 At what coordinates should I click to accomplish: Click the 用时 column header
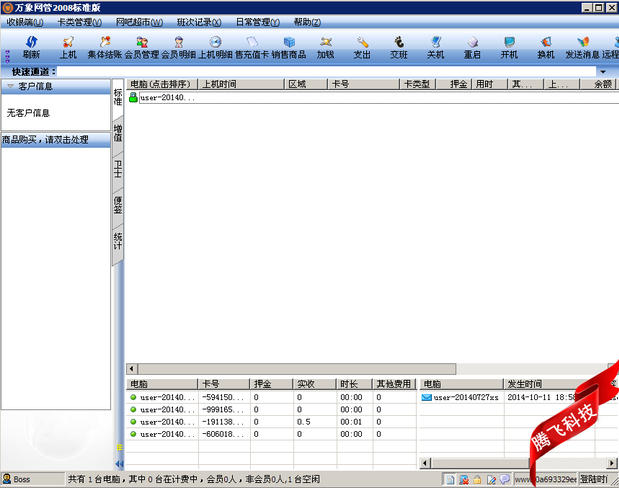(x=490, y=84)
